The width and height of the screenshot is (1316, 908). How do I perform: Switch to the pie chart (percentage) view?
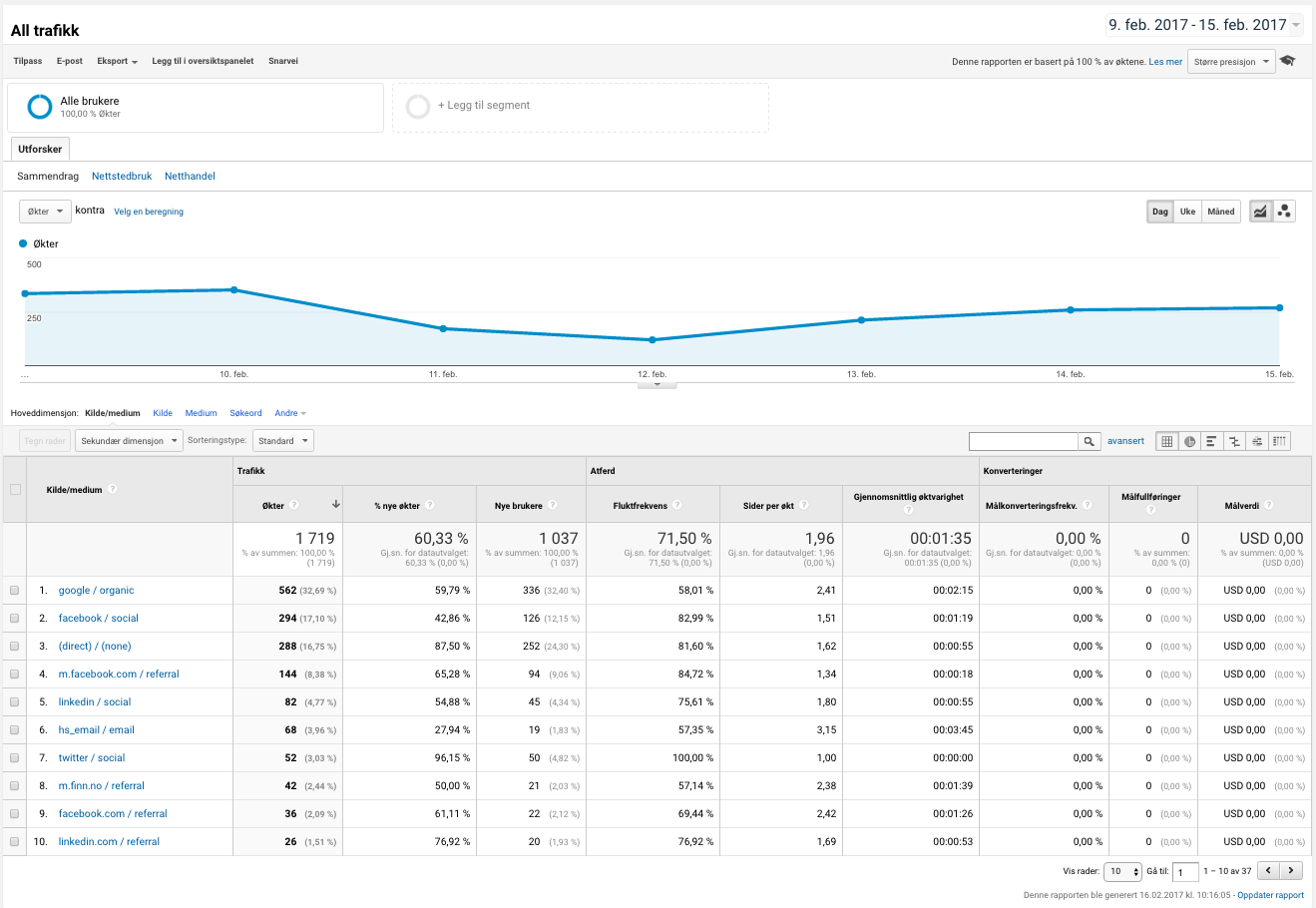coord(1189,441)
